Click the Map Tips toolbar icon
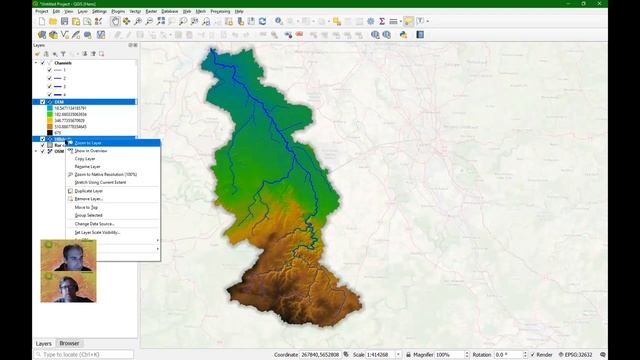The height and width of the screenshot is (360, 640). pos(408,21)
